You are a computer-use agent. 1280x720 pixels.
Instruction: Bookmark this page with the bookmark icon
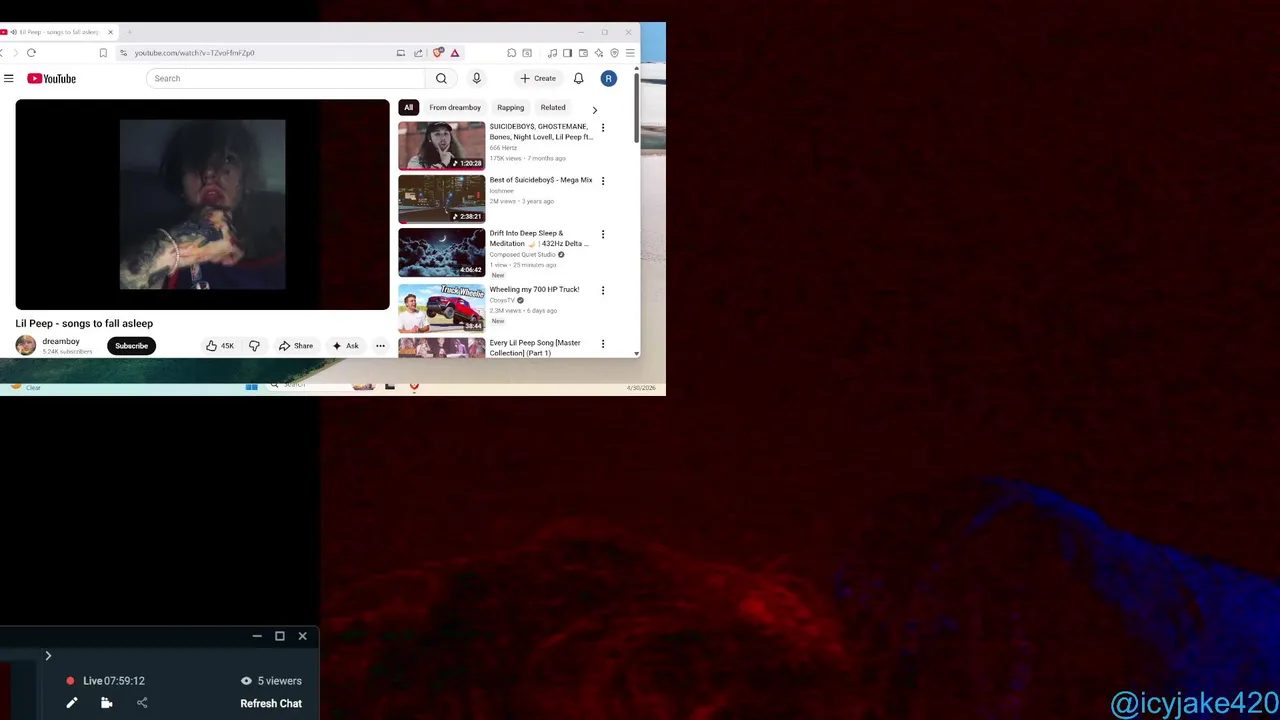103,53
